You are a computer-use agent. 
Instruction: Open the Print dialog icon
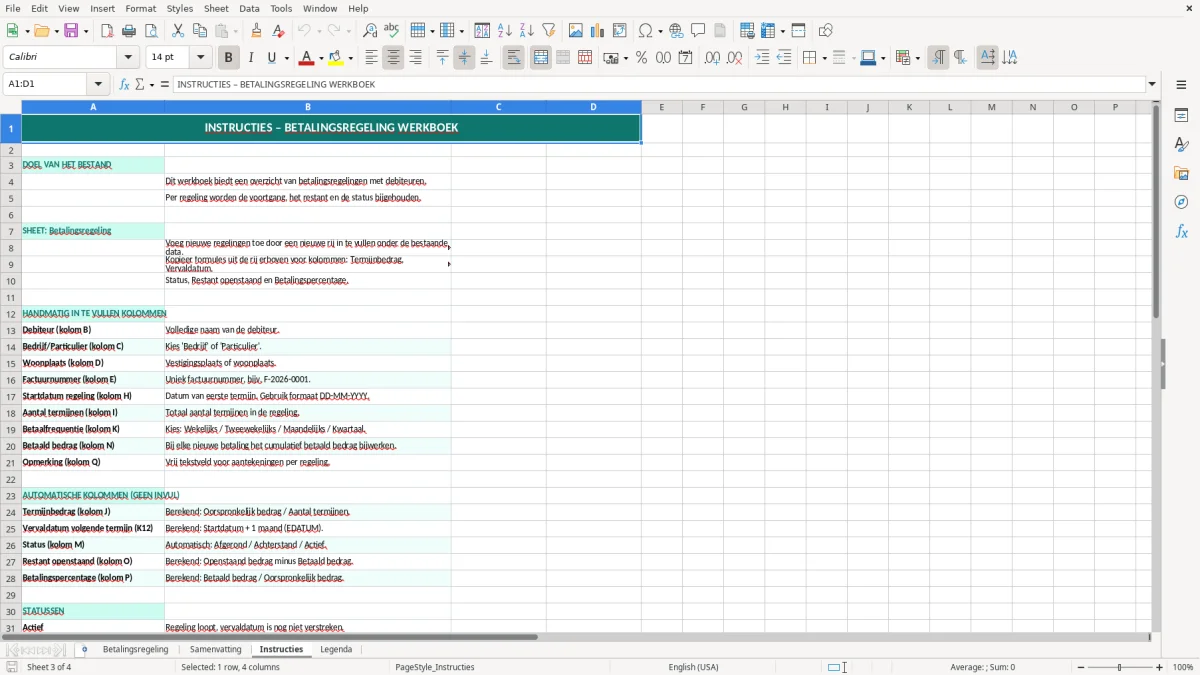click(x=129, y=30)
